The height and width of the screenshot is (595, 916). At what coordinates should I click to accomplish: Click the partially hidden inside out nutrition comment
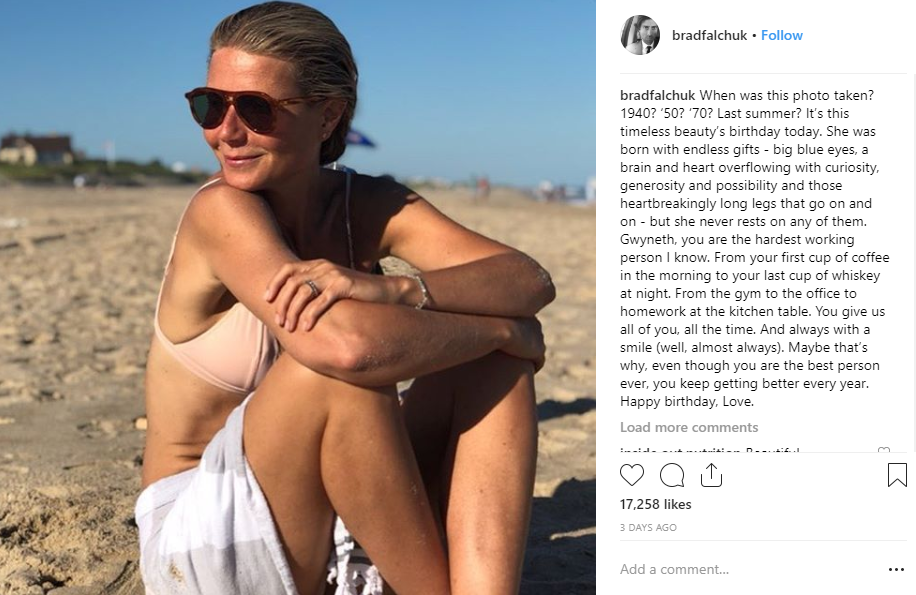[x=709, y=450]
